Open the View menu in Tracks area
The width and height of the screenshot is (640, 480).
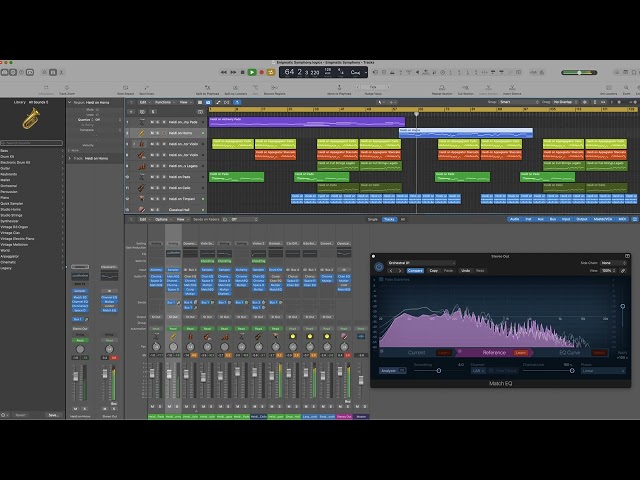pos(184,102)
